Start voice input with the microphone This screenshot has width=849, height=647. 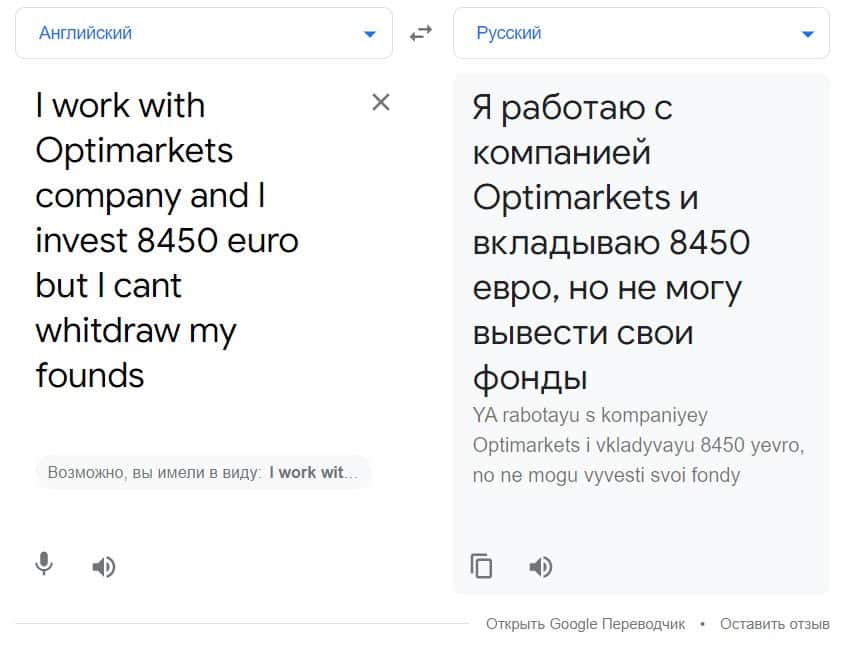[44, 565]
